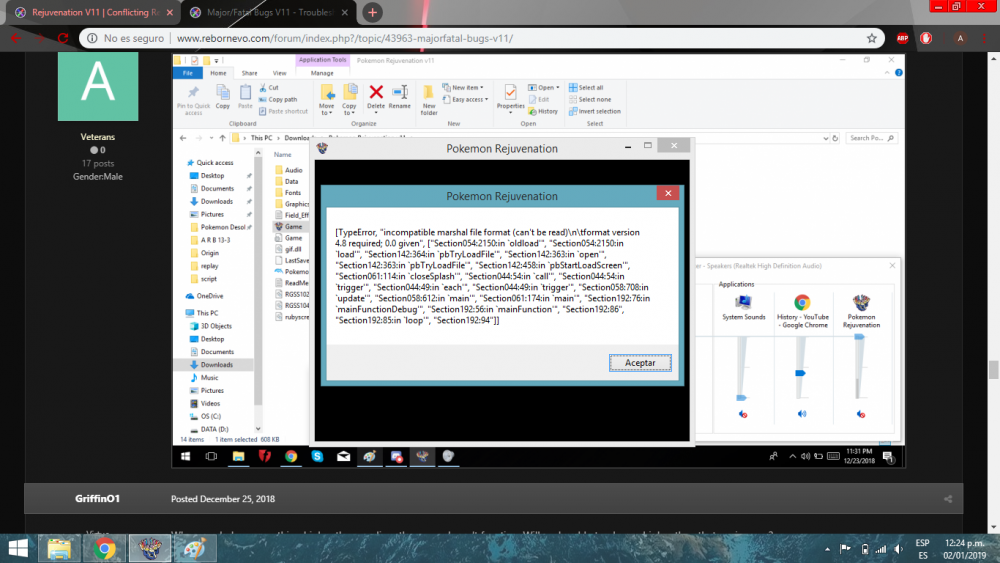This screenshot has height=563, width=1000.
Task: Click the System Sounds volume slider
Action: pos(741,397)
